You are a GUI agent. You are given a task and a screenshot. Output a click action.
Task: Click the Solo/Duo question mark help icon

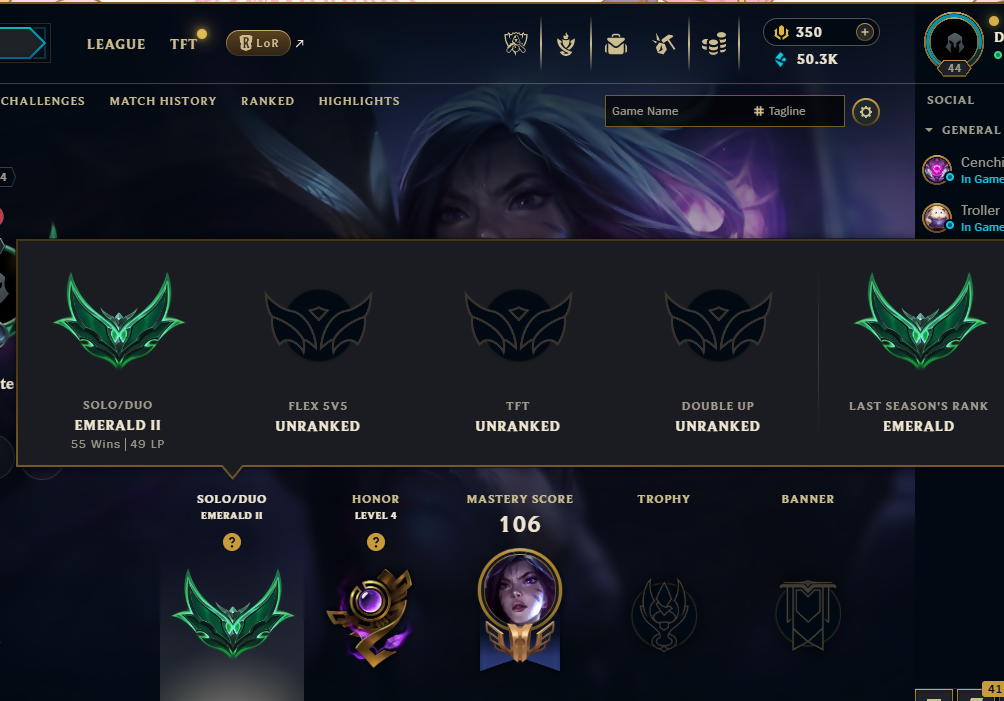[232, 542]
